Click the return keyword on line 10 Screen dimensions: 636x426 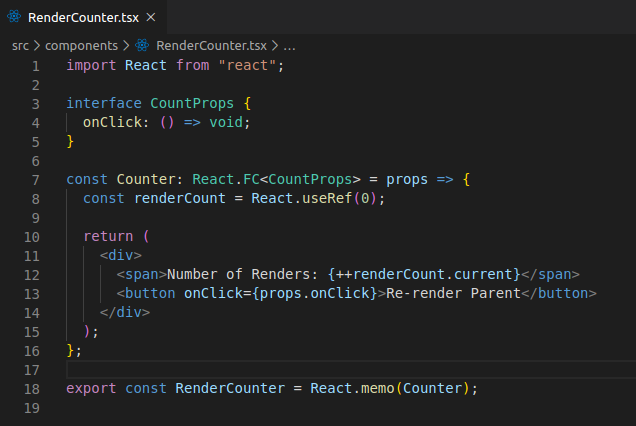[108, 236]
